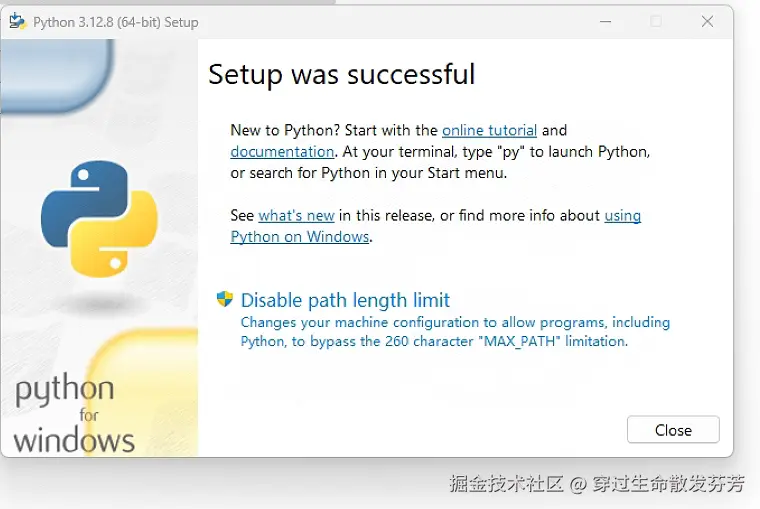This screenshot has width=760, height=509.
Task: Click the UAC shield icon
Action: 224,299
